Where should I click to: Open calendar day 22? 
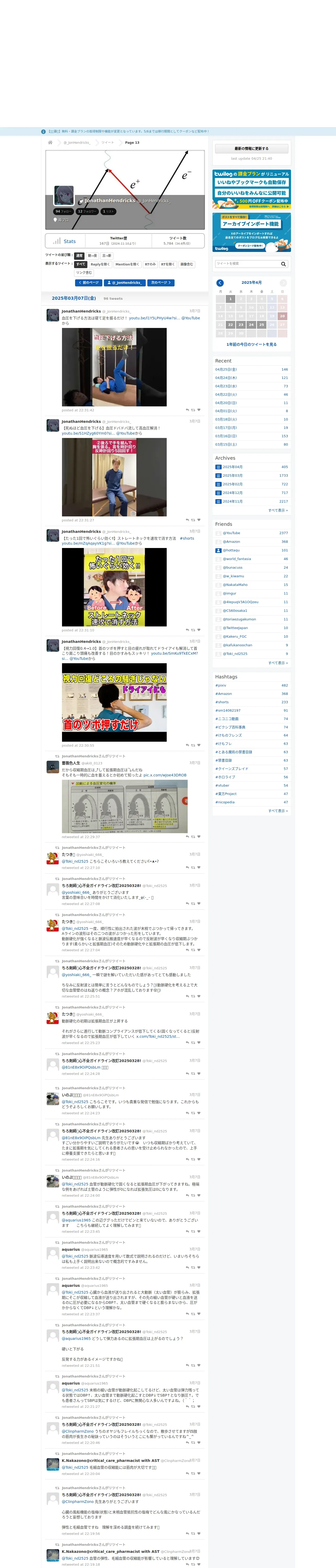231,325
